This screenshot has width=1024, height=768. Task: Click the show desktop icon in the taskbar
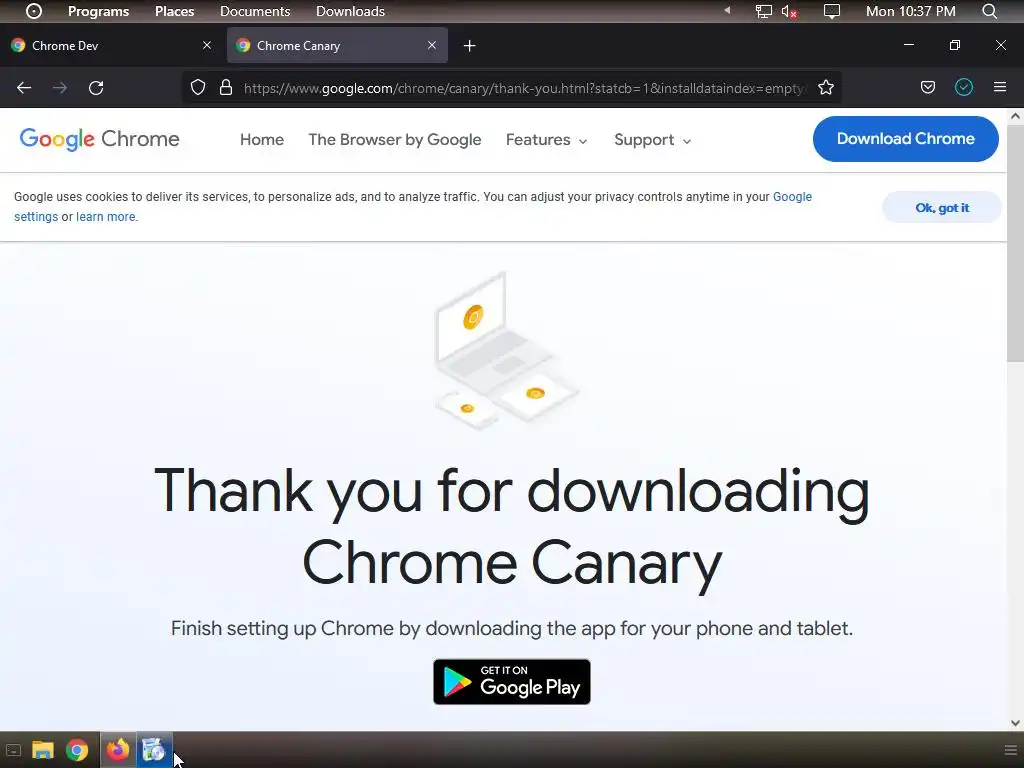(13, 750)
